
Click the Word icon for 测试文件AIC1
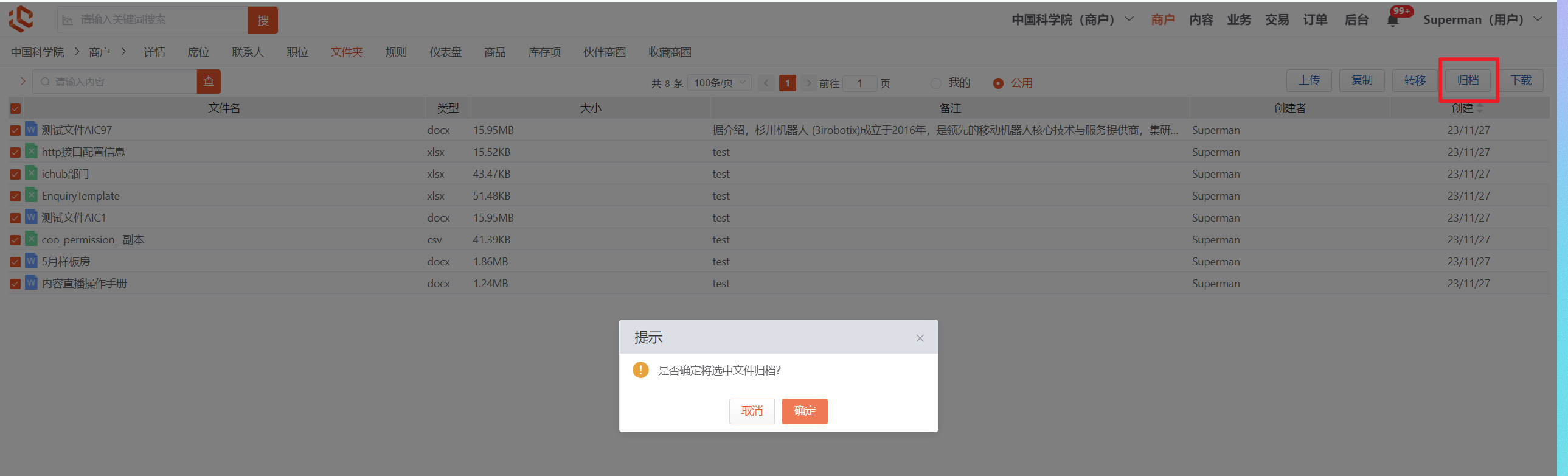pos(31,217)
